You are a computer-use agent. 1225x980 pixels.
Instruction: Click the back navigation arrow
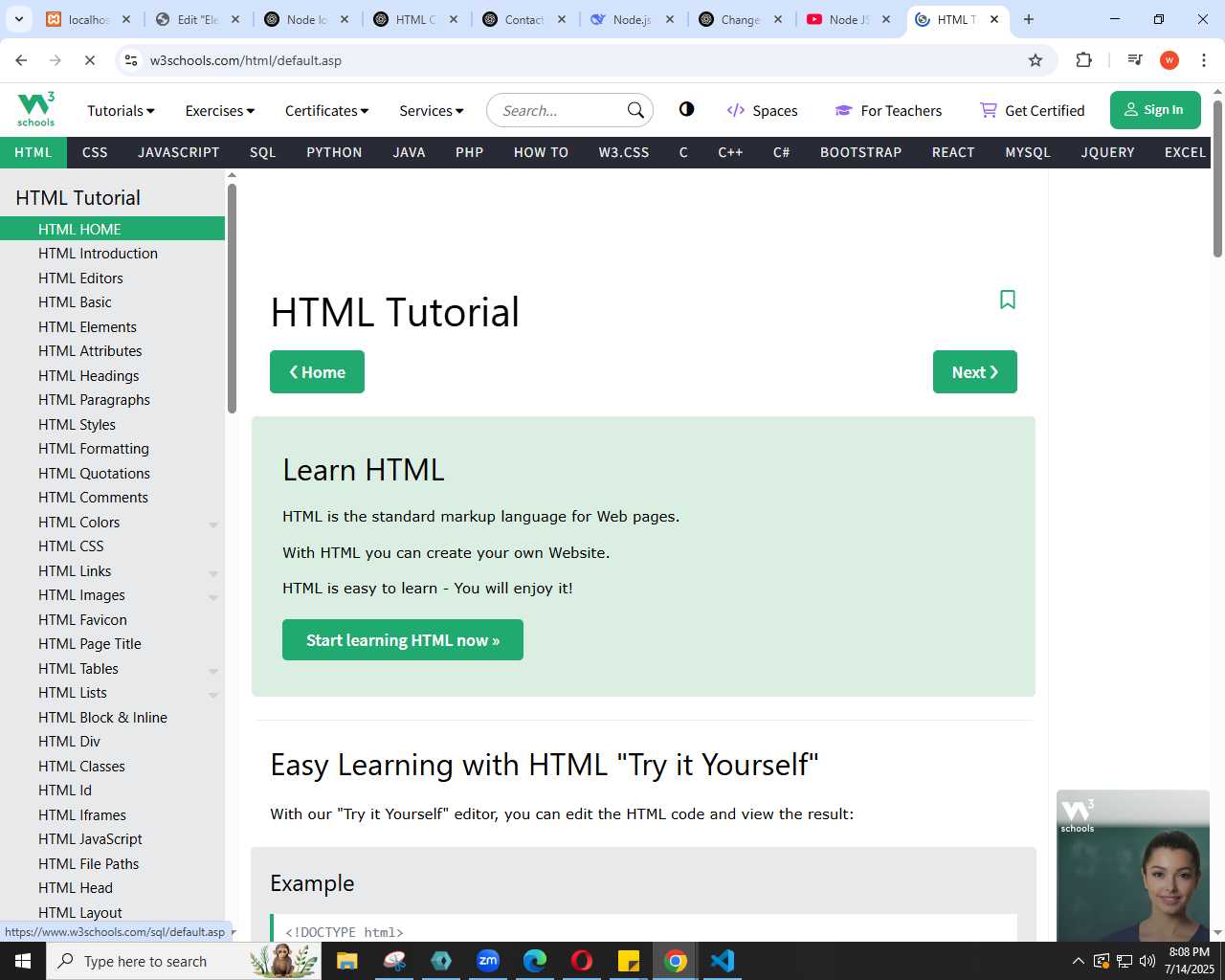pos(21,60)
